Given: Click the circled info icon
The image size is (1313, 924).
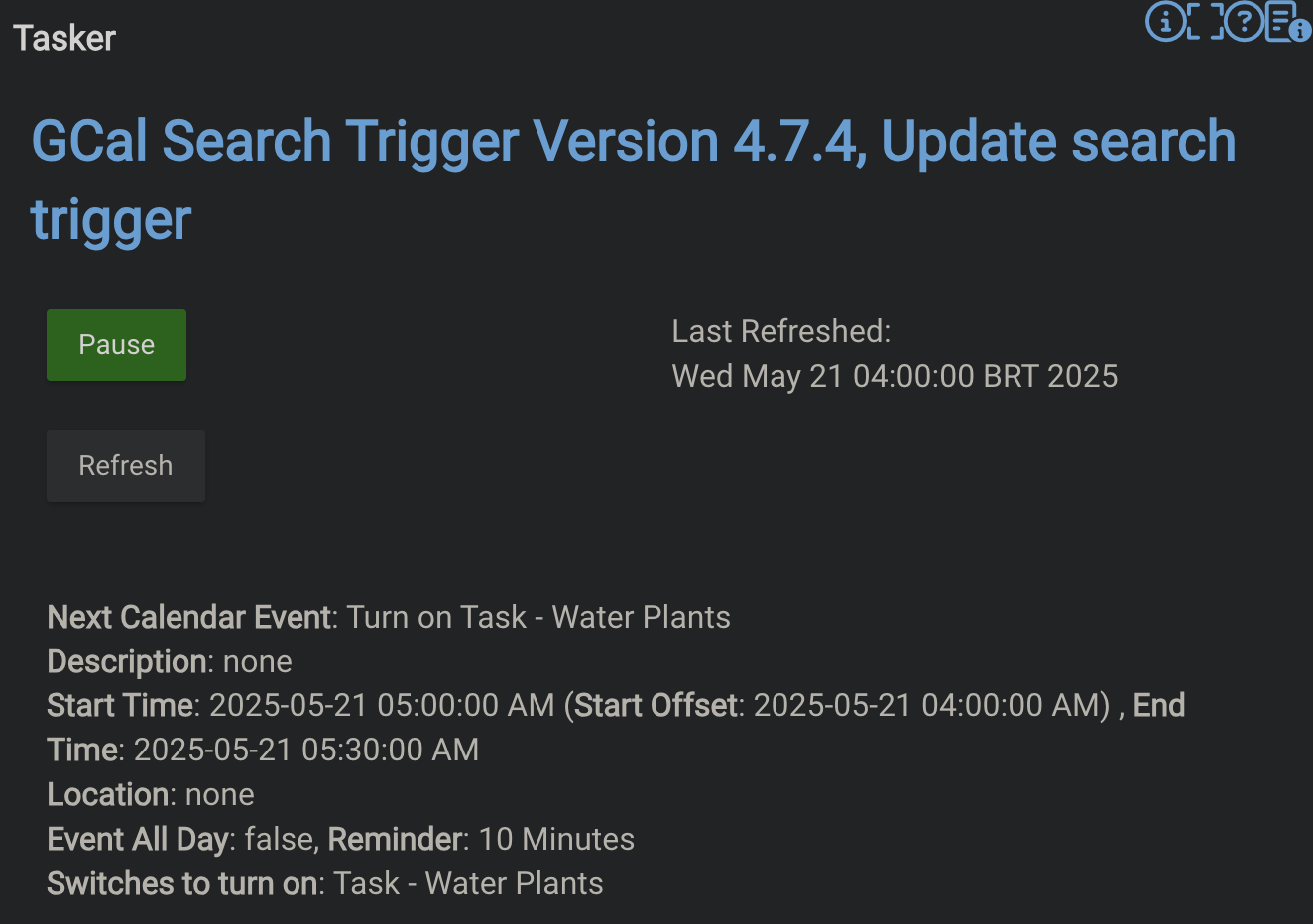Looking at the screenshot, I should [x=1165, y=21].
